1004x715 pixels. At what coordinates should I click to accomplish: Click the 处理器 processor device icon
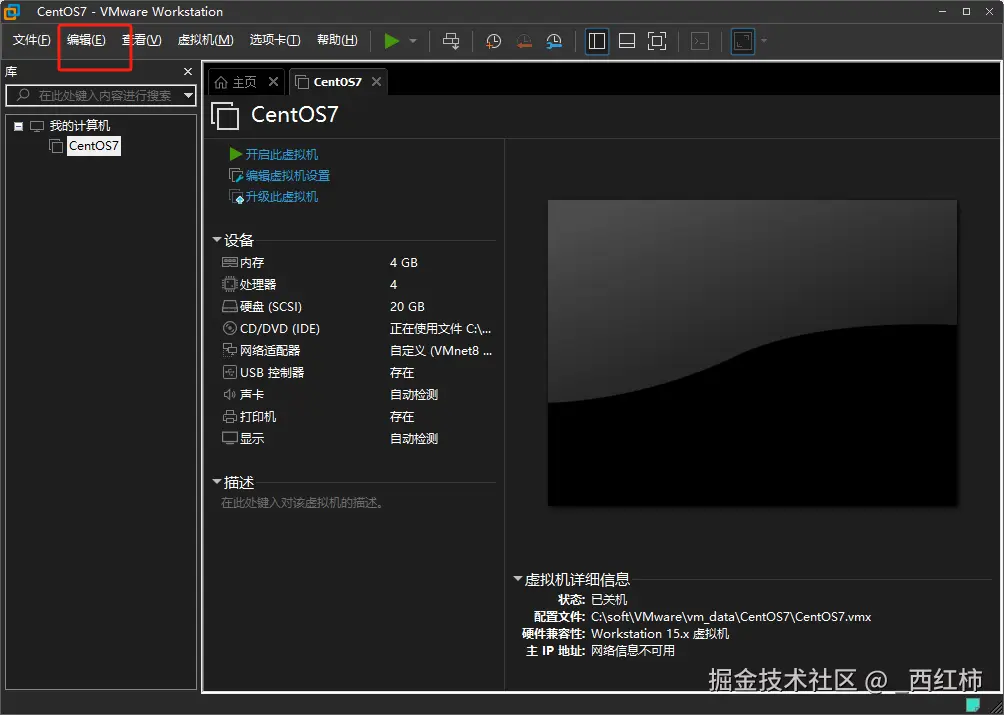tap(229, 284)
